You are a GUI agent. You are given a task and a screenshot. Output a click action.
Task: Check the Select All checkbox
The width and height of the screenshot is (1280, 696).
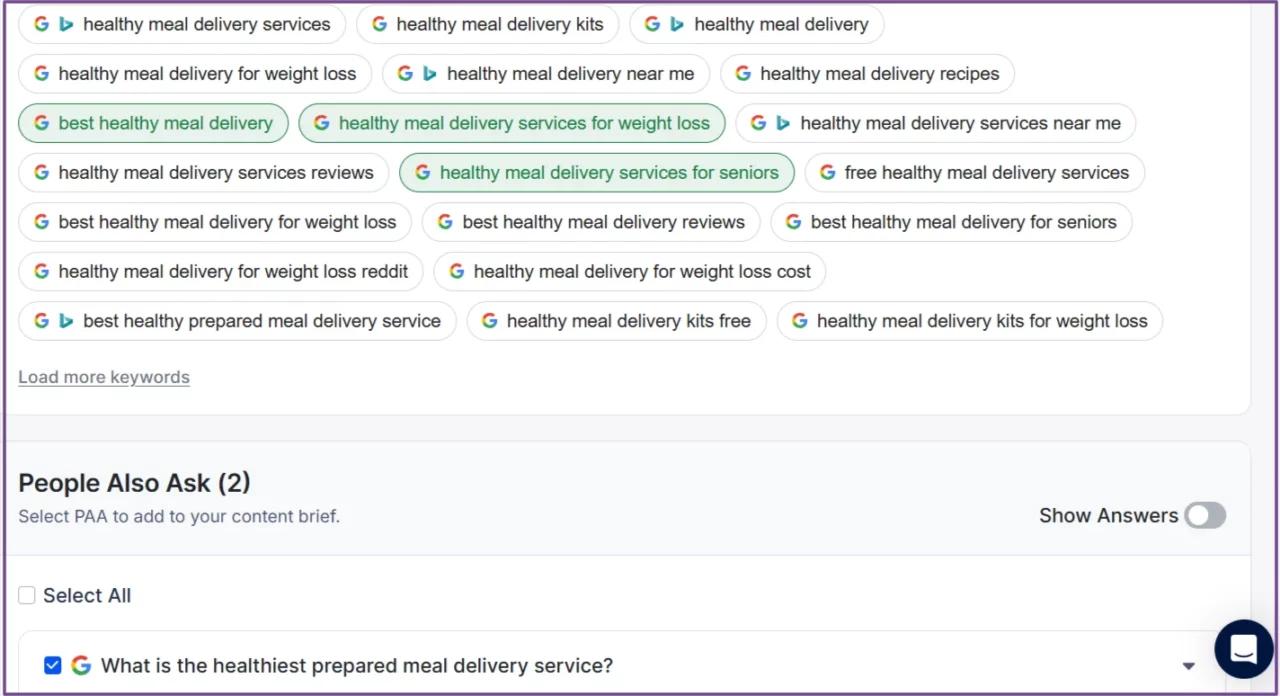[x=27, y=595]
